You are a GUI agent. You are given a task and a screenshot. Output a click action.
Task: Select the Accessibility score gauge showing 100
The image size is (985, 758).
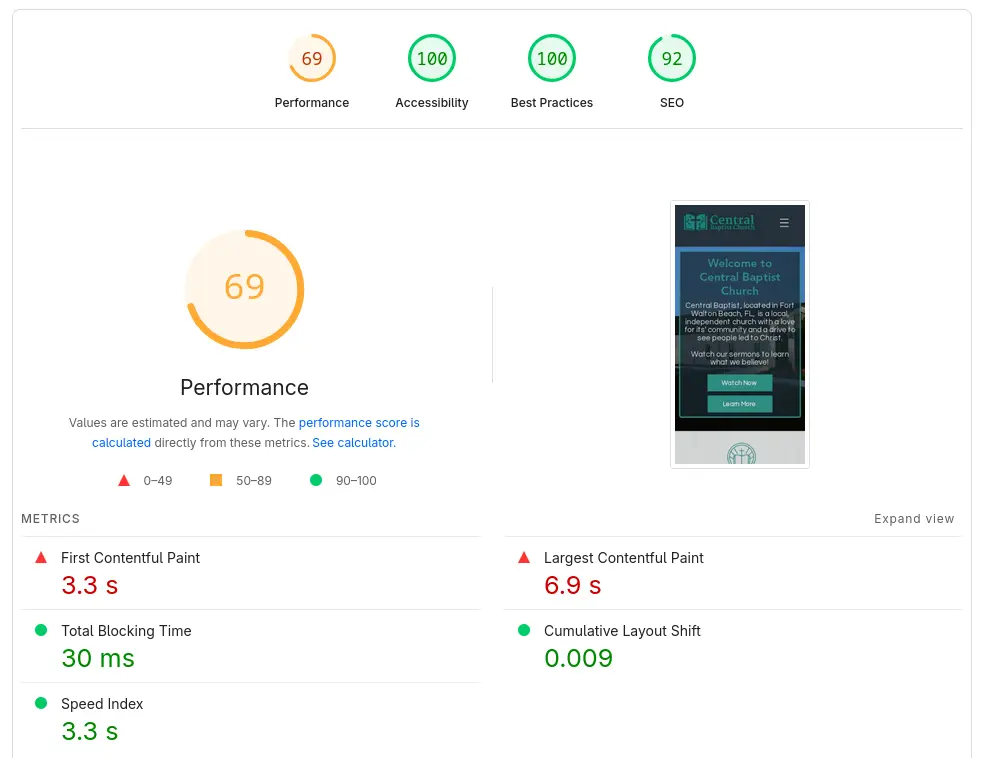[x=431, y=58]
